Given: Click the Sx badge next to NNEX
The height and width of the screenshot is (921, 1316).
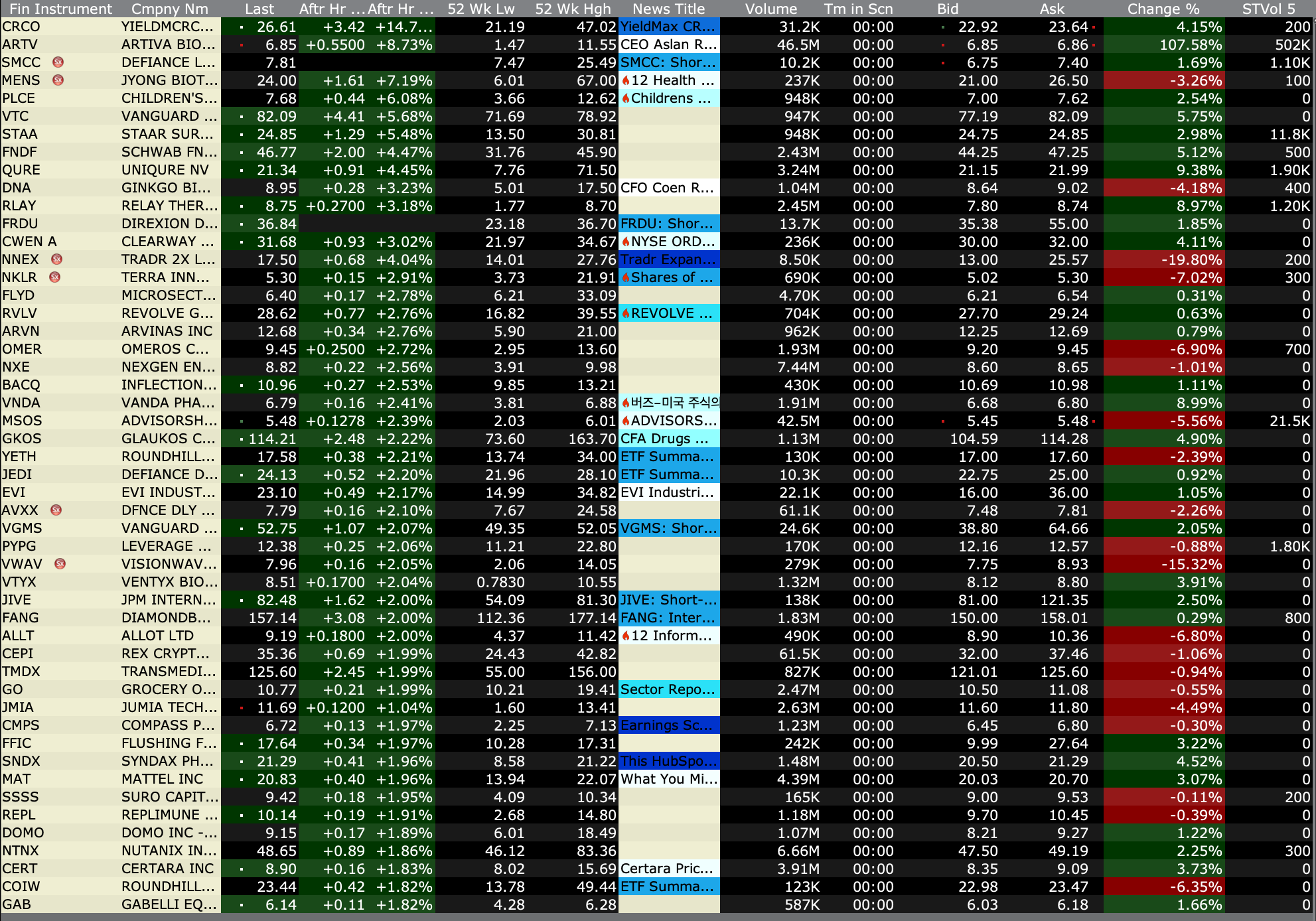Looking at the screenshot, I should [57, 259].
